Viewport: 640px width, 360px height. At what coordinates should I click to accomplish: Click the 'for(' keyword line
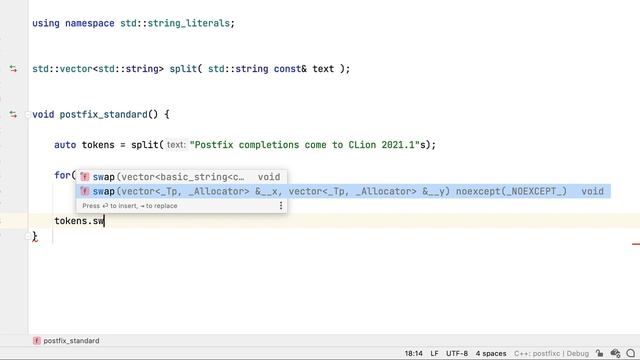tap(65, 176)
